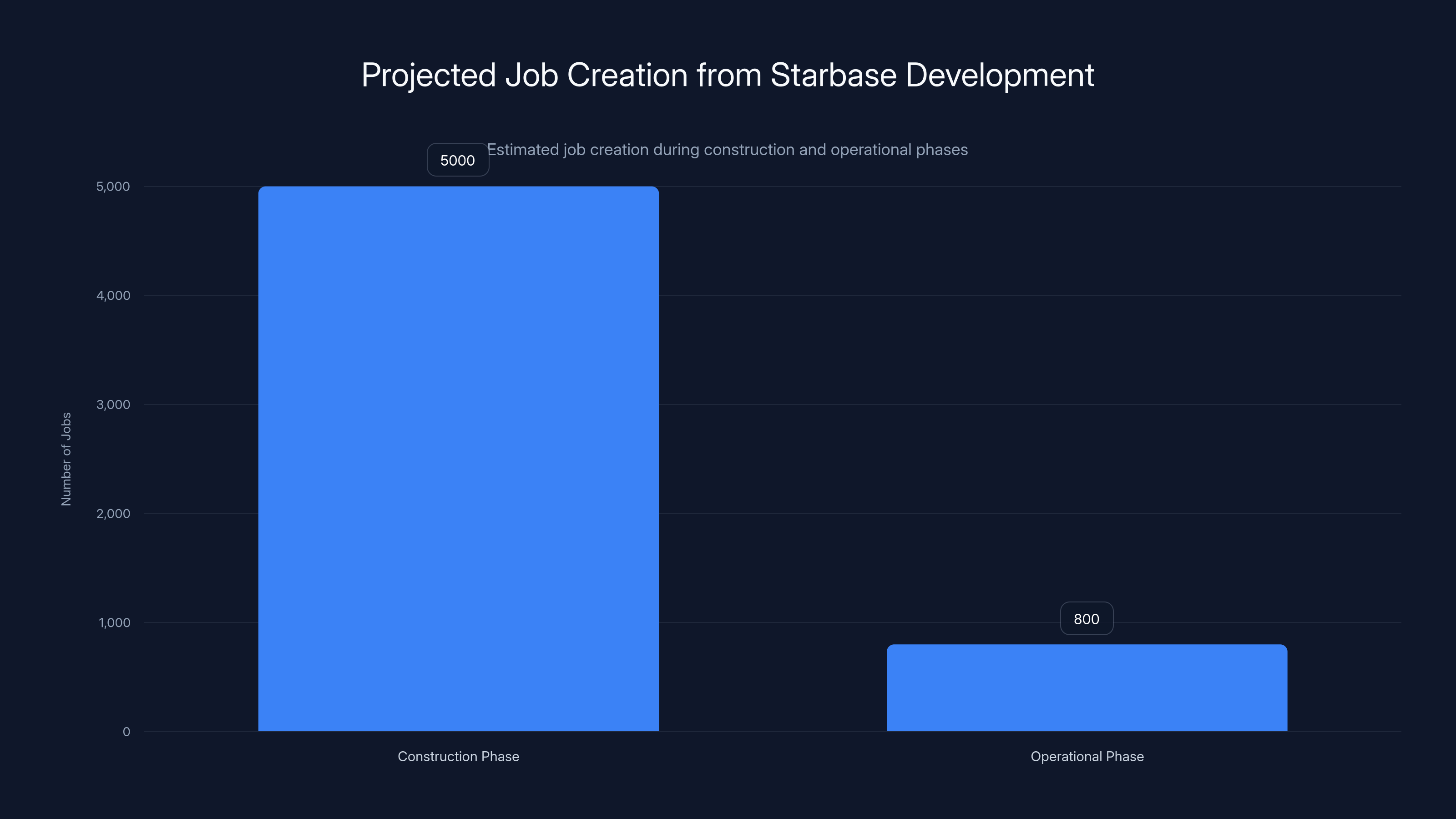Click the 800 value label

[x=1087, y=618]
